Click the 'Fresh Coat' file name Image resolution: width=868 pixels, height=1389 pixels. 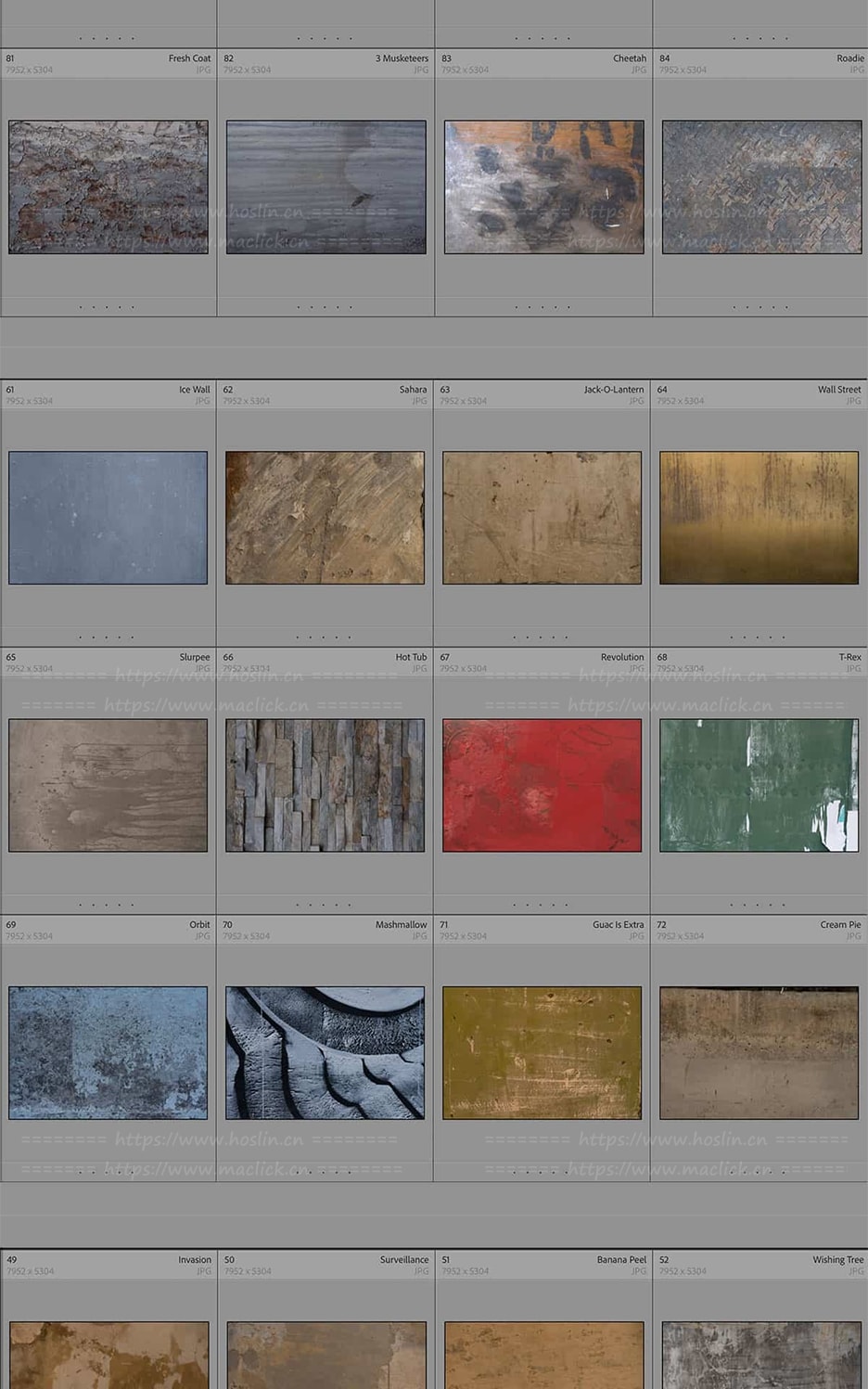pos(189,58)
